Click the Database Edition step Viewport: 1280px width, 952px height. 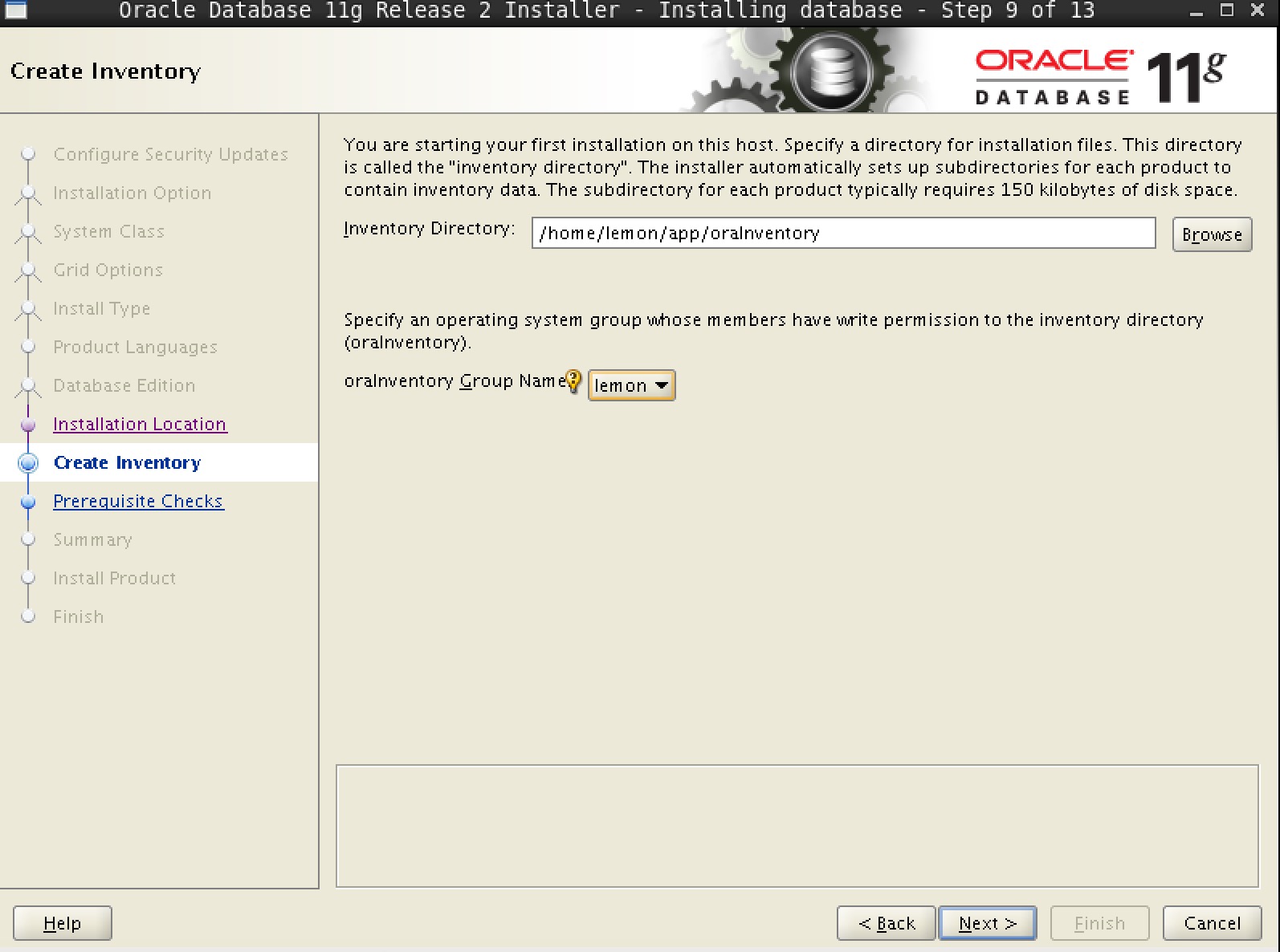point(124,385)
